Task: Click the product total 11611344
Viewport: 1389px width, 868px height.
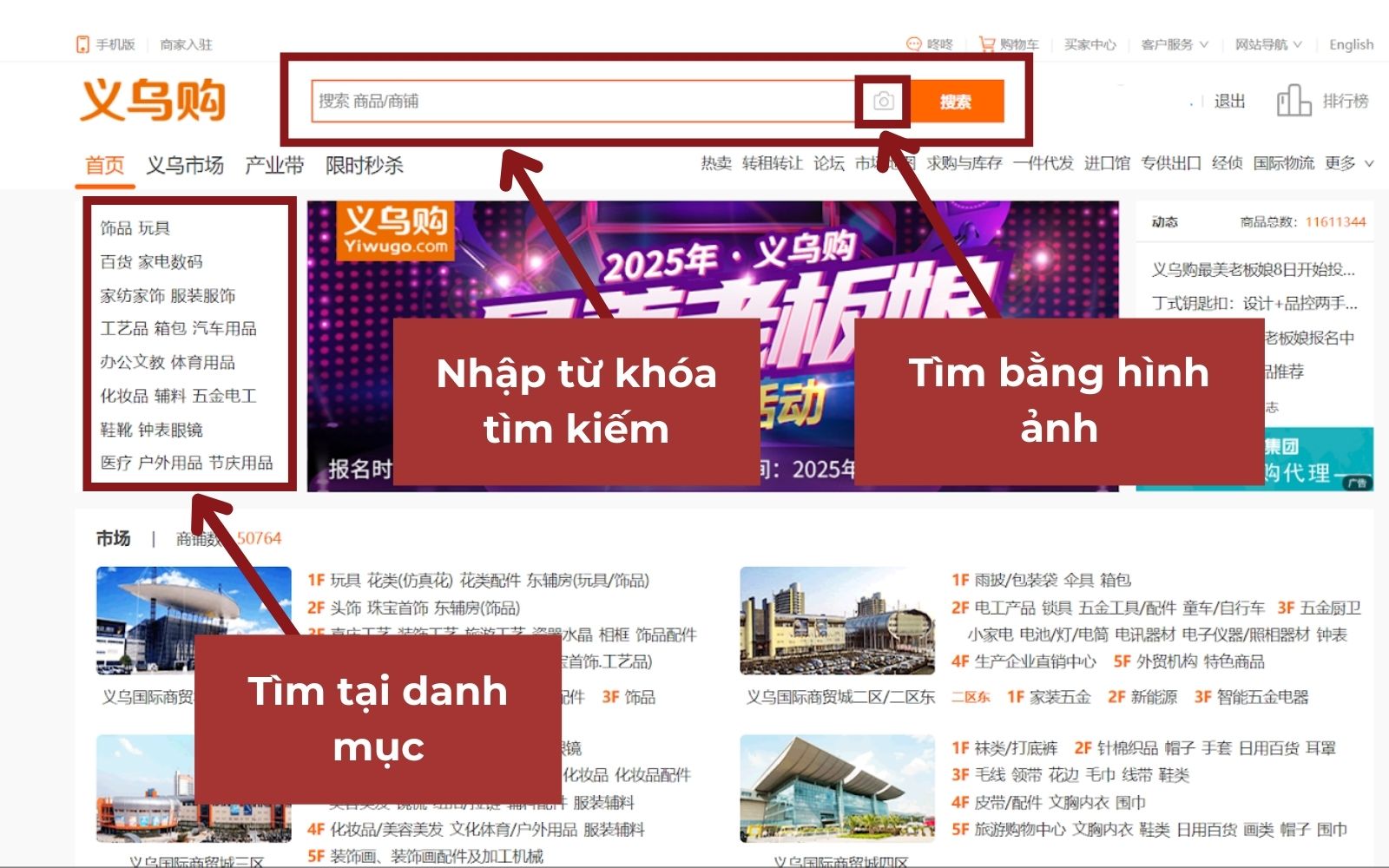Action: coord(1335,222)
